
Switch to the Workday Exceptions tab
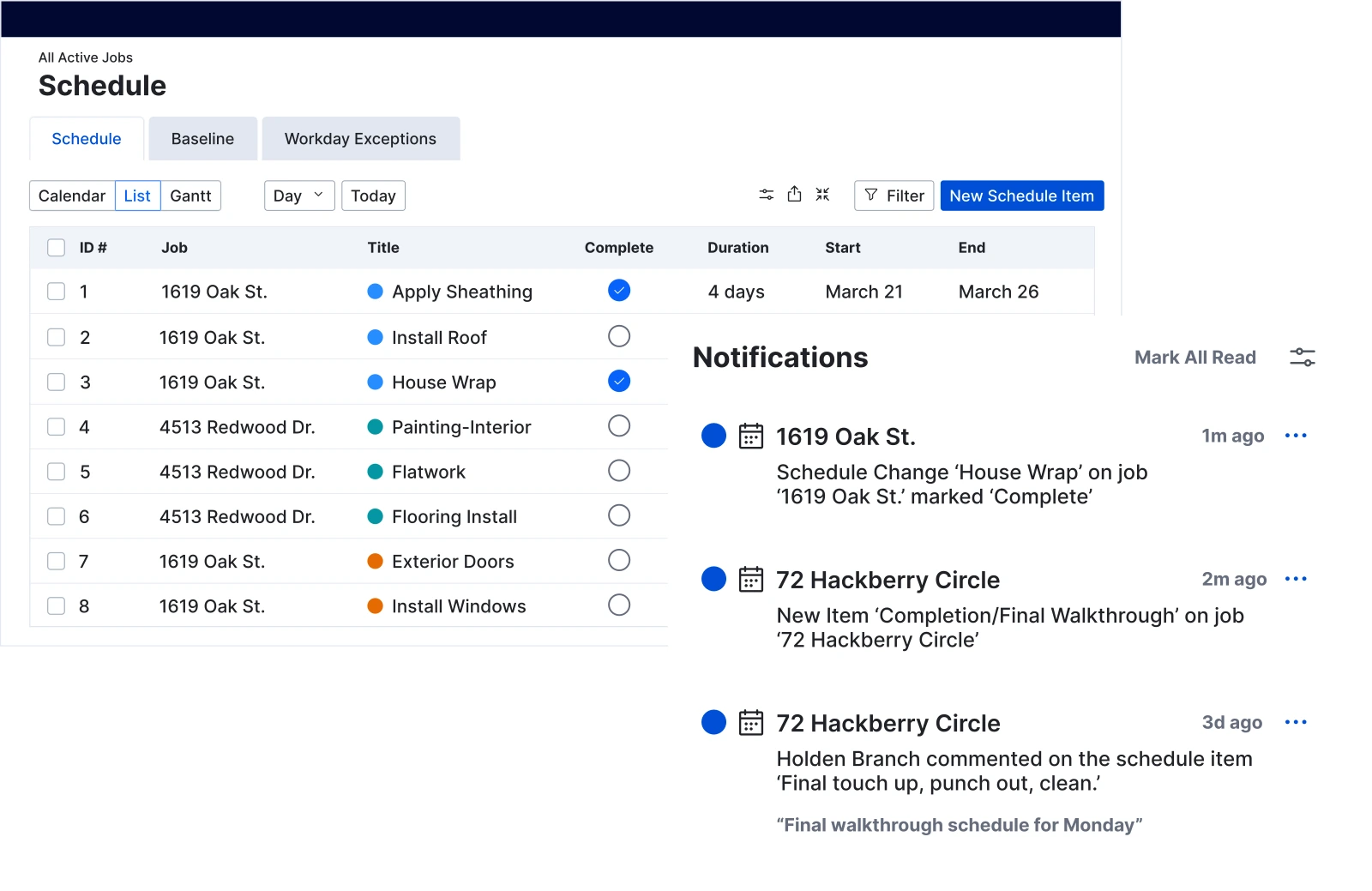(361, 139)
